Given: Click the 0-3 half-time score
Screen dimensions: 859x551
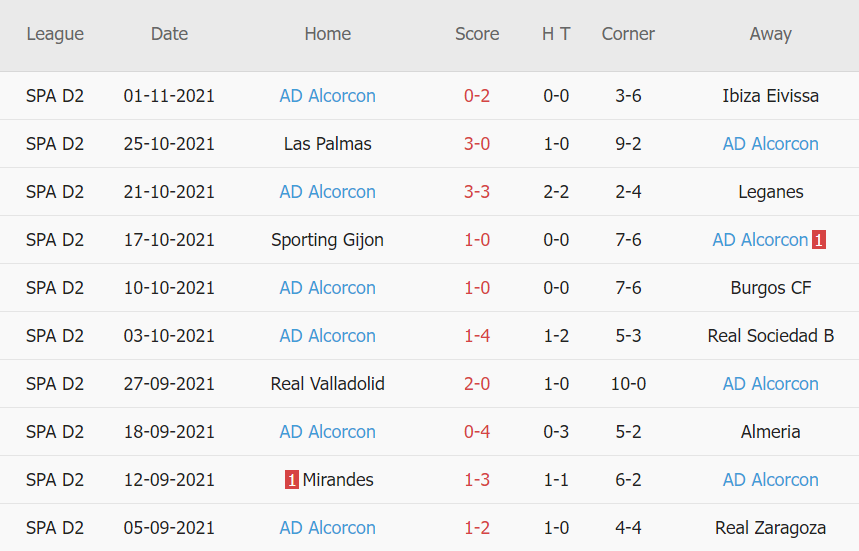Looking at the screenshot, I should click(x=556, y=432).
